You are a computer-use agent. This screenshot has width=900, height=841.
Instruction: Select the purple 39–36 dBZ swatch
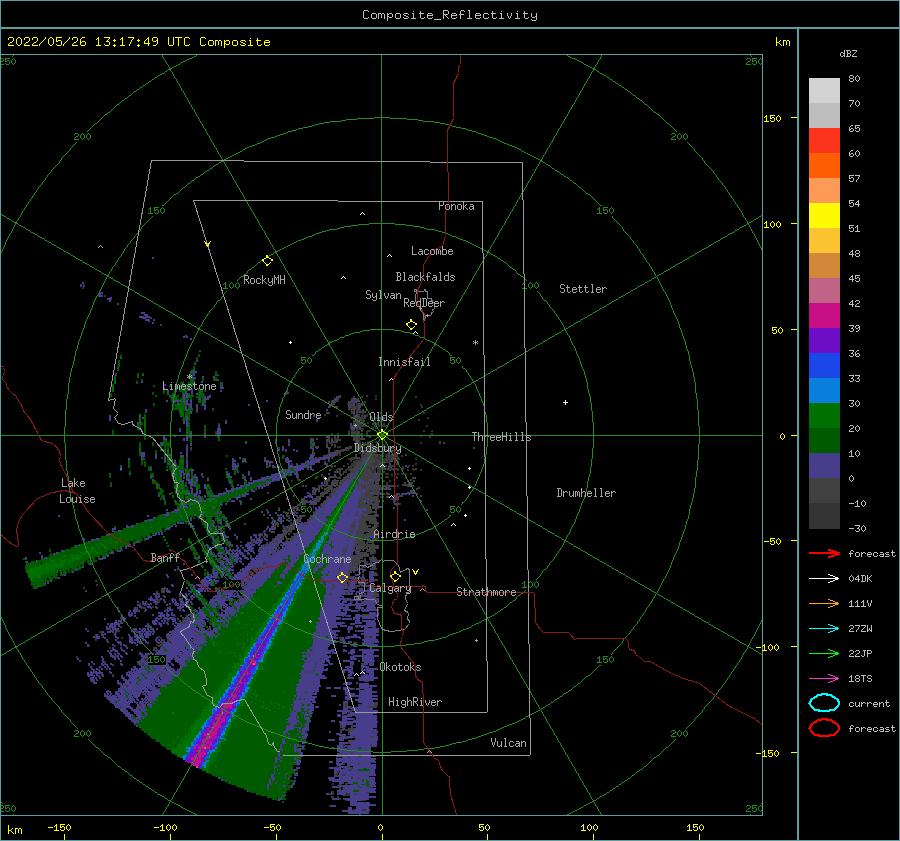click(x=824, y=340)
